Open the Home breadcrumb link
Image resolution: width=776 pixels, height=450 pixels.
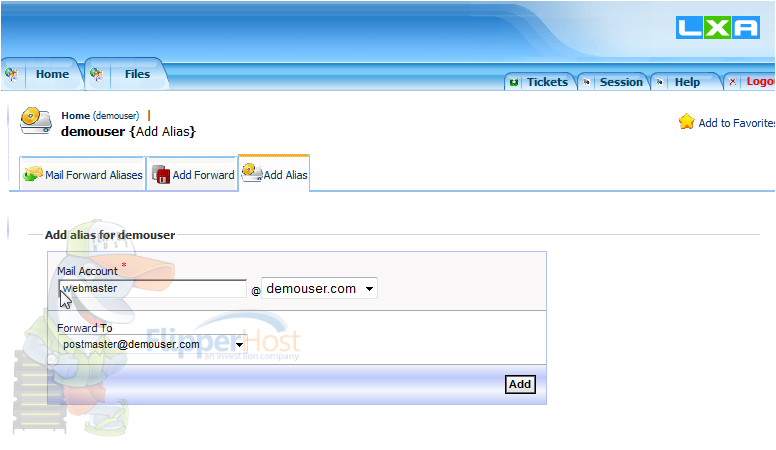[76, 115]
